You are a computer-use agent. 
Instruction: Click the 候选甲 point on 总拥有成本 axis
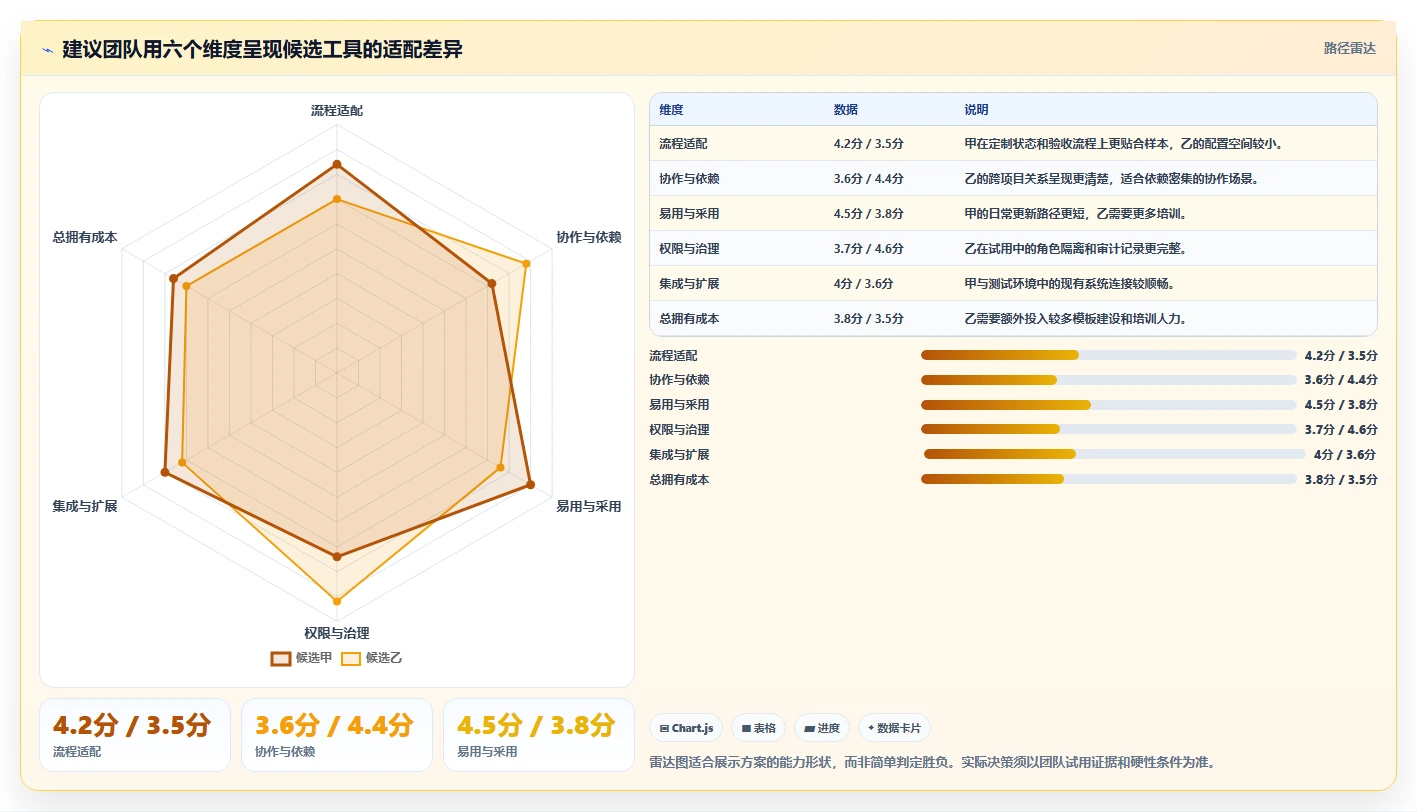click(174, 278)
